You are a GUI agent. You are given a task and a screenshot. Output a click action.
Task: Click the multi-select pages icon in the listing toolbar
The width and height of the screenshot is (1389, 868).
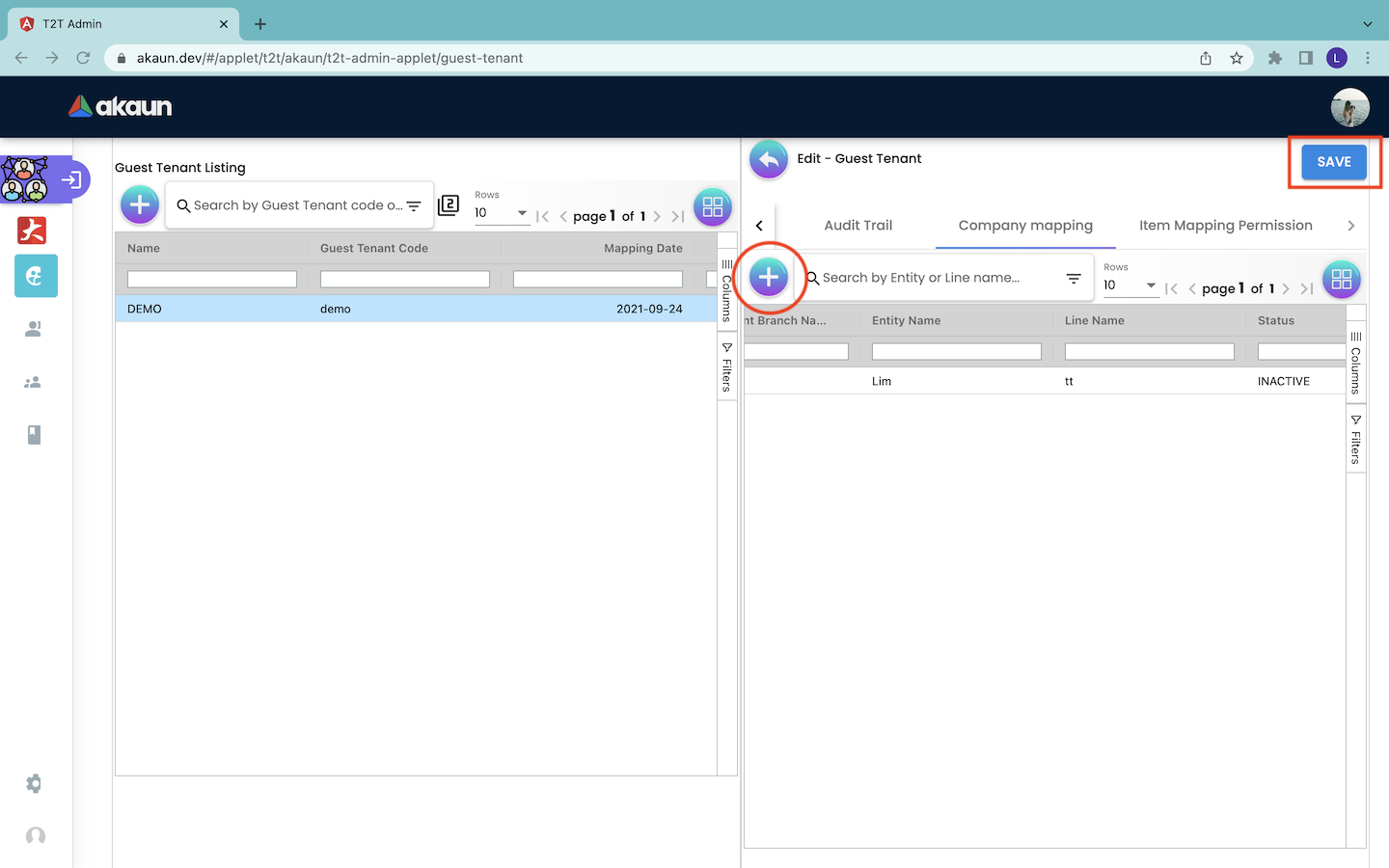click(x=449, y=205)
